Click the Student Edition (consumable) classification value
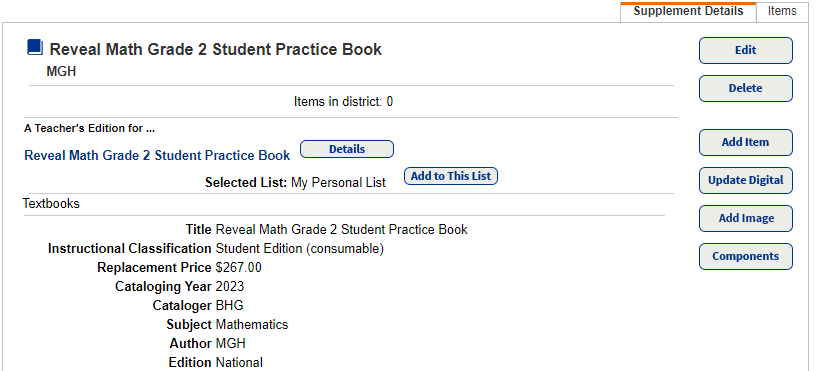This screenshot has width=816, height=371. point(300,249)
